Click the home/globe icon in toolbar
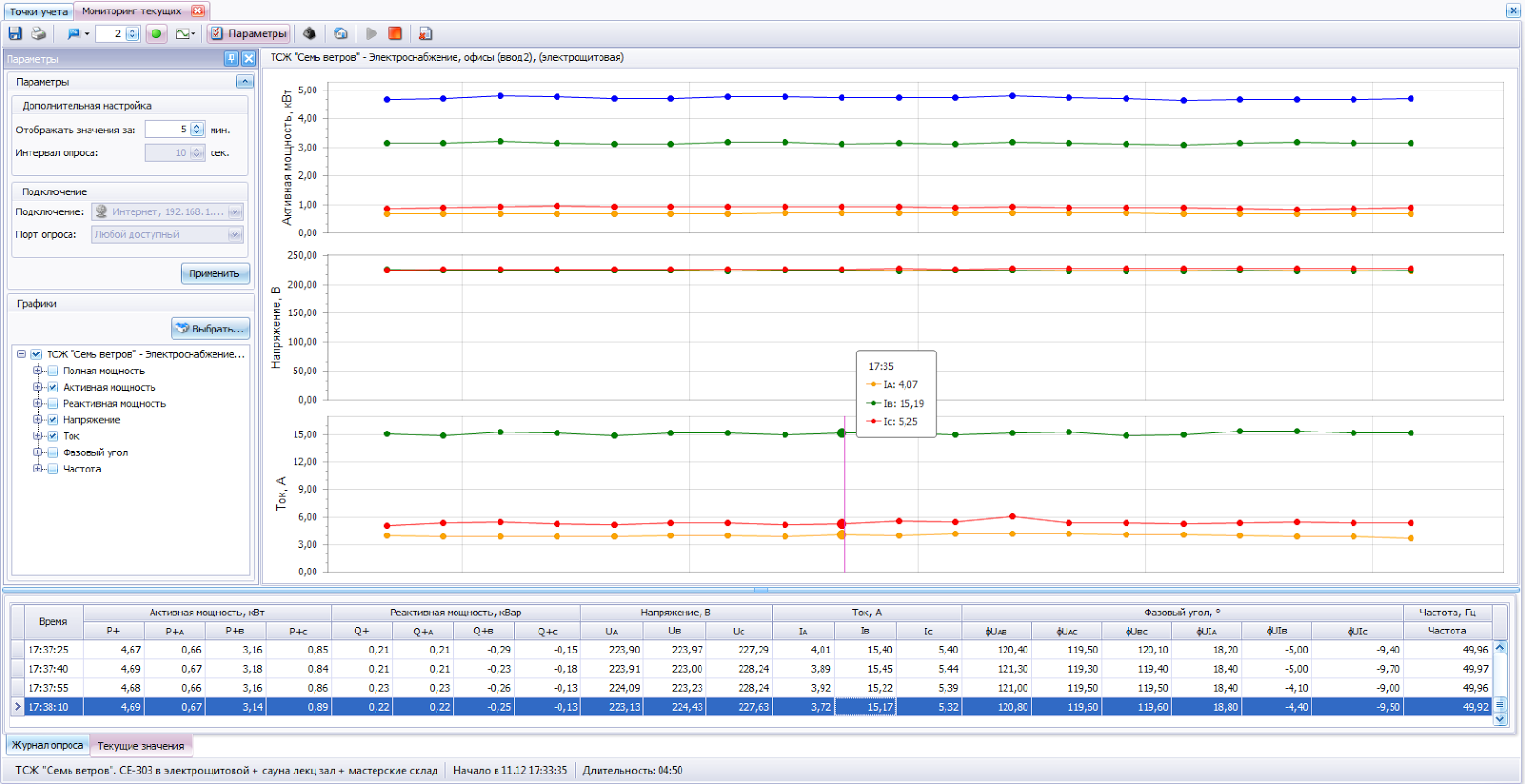 (x=341, y=33)
